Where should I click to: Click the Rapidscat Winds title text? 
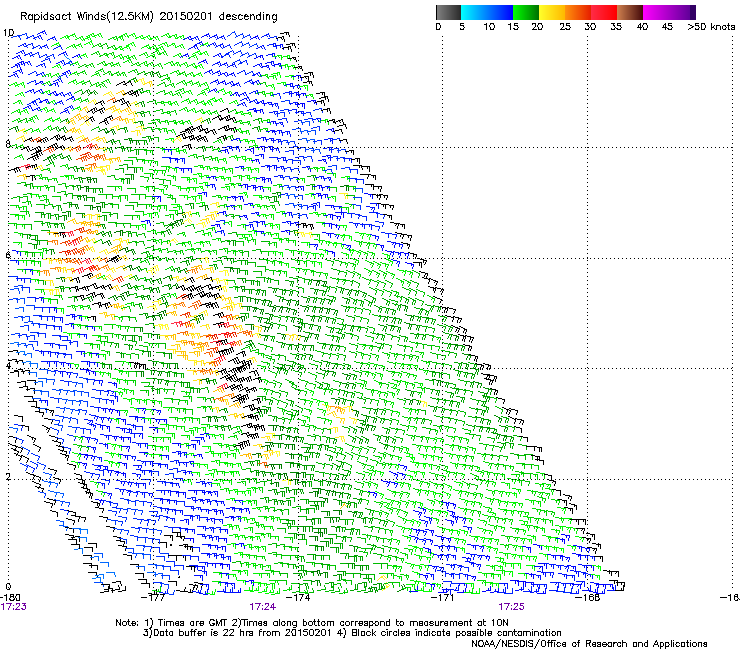[x=149, y=16]
